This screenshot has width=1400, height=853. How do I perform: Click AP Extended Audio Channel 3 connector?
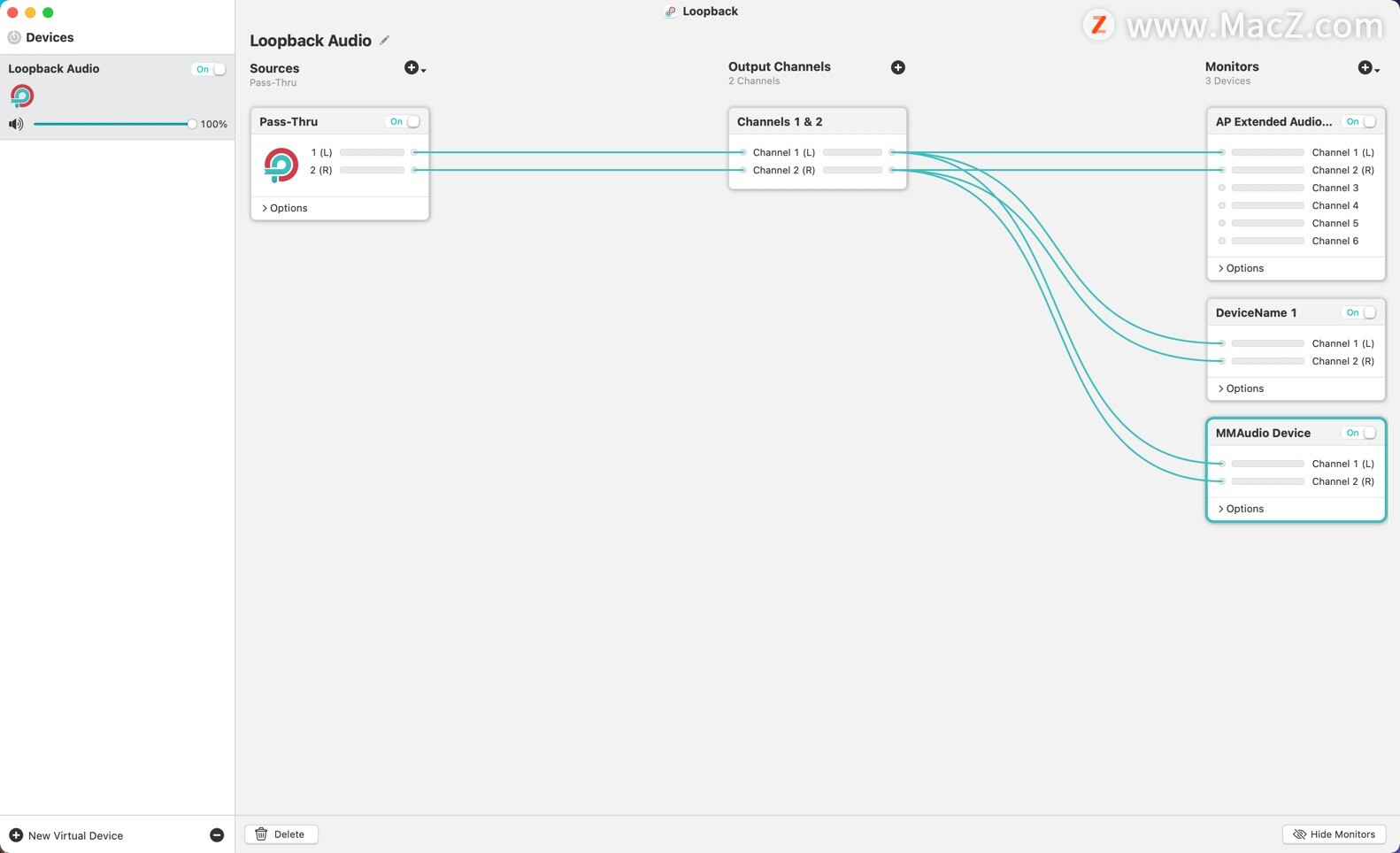point(1222,188)
